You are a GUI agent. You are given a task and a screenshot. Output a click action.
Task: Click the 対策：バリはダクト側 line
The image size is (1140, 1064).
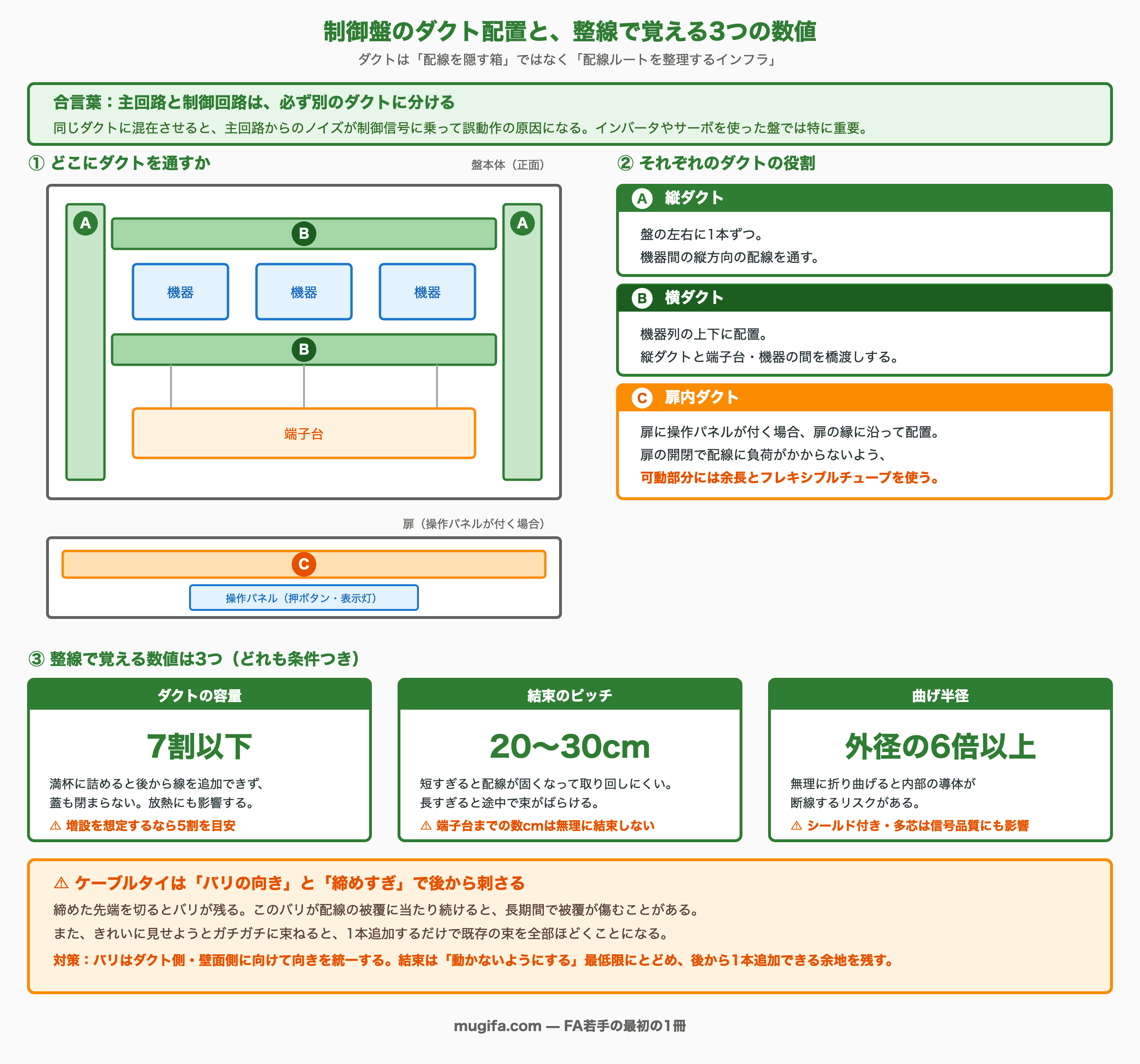pyautogui.click(x=474, y=960)
